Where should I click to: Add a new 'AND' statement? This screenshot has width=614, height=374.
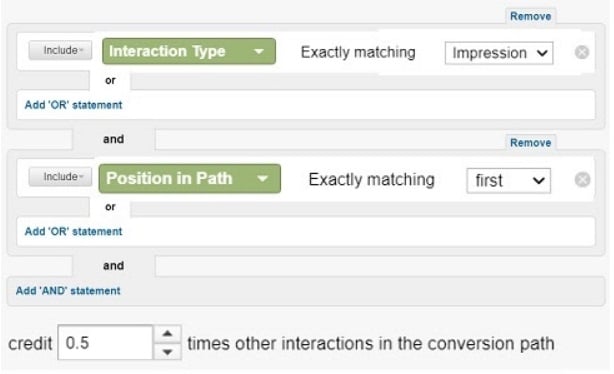[68, 291]
